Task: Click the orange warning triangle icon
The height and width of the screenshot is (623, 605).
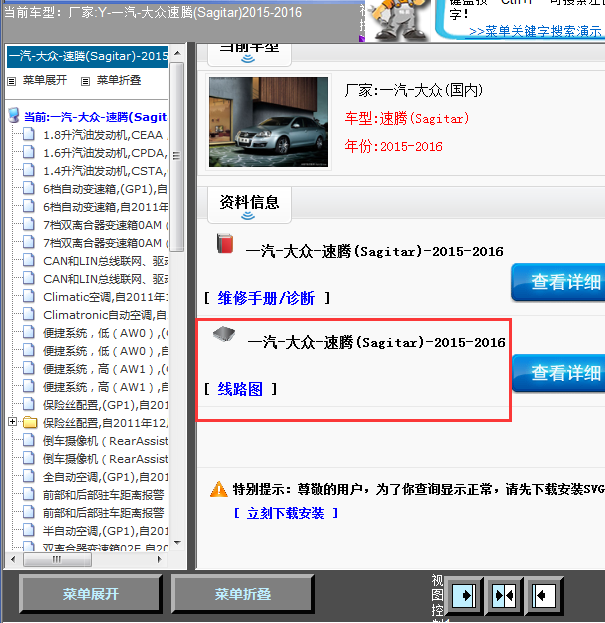Action: pyautogui.click(x=218, y=490)
